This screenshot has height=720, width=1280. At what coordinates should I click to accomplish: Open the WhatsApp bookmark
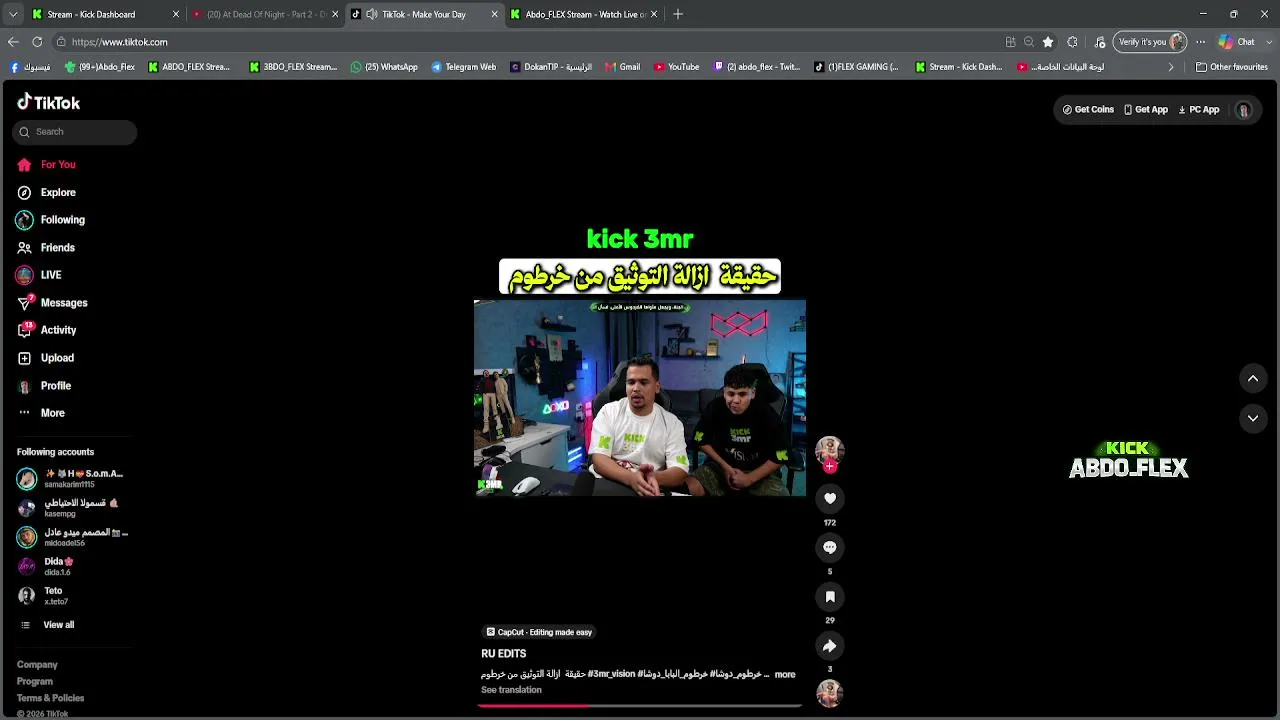pyautogui.click(x=384, y=67)
